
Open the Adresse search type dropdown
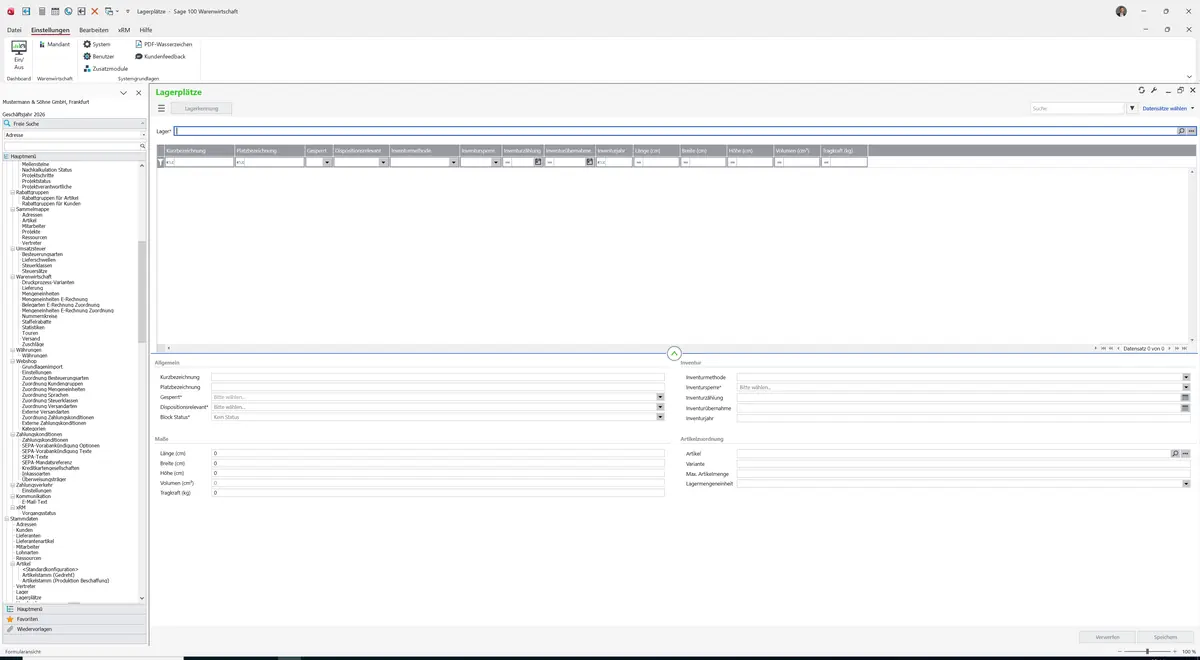143,134
